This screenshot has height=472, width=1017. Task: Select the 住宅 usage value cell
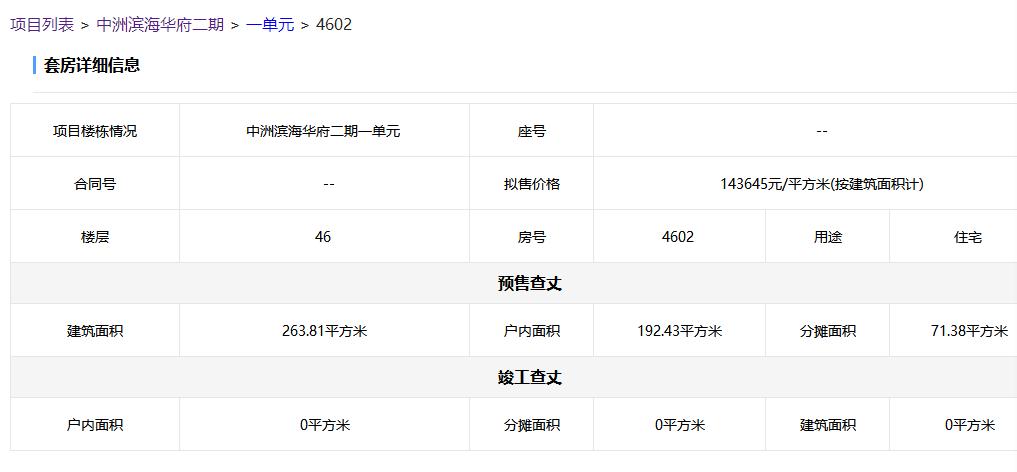(x=967, y=237)
